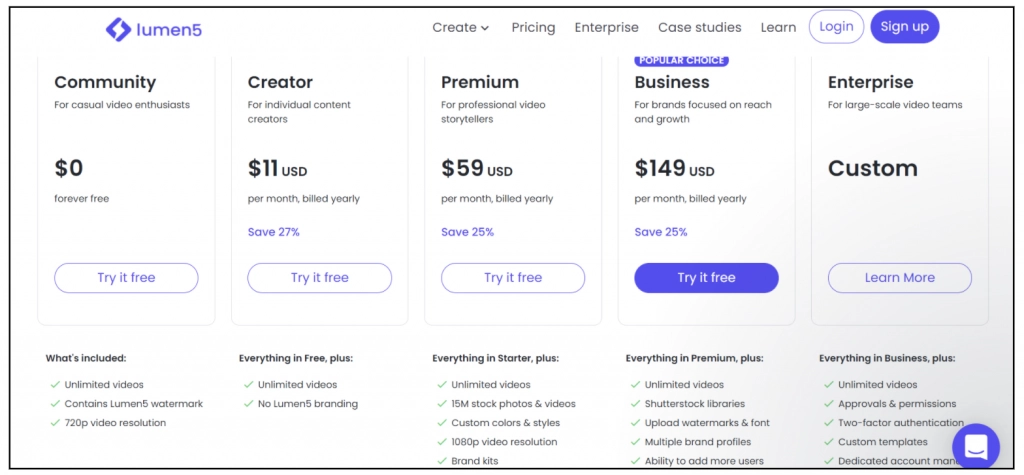Screen dimensions: 1024x475
Task: Go to the Enterprise menu item
Action: point(606,27)
